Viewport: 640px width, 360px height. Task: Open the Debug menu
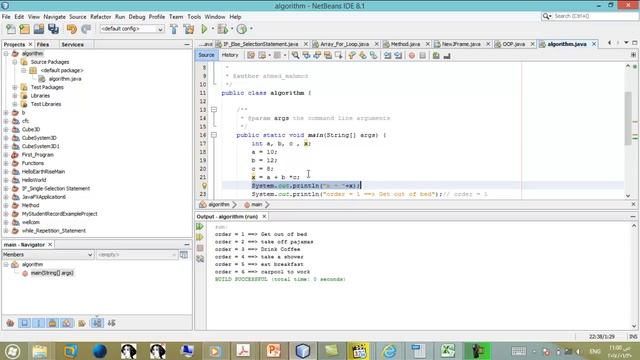tap(137, 17)
